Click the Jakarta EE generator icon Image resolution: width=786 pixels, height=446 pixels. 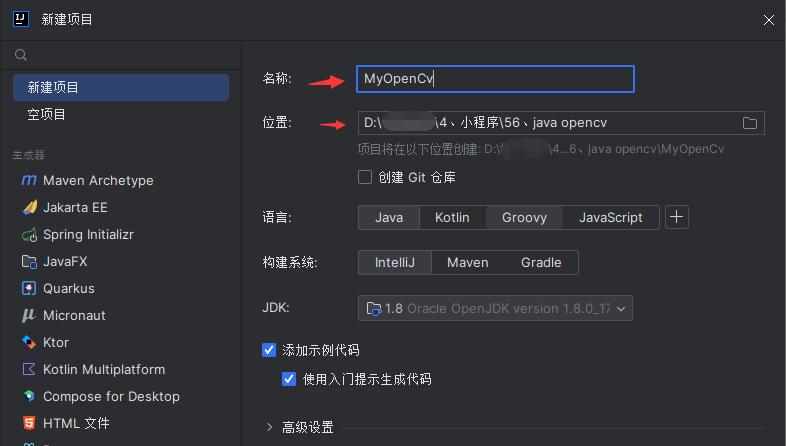[29, 207]
